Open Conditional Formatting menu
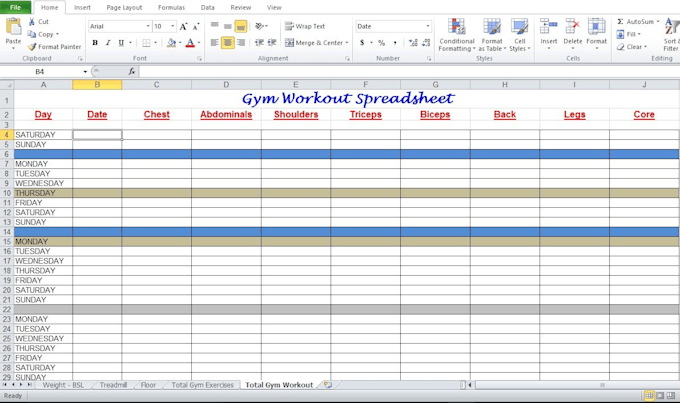The image size is (680, 403). click(457, 35)
